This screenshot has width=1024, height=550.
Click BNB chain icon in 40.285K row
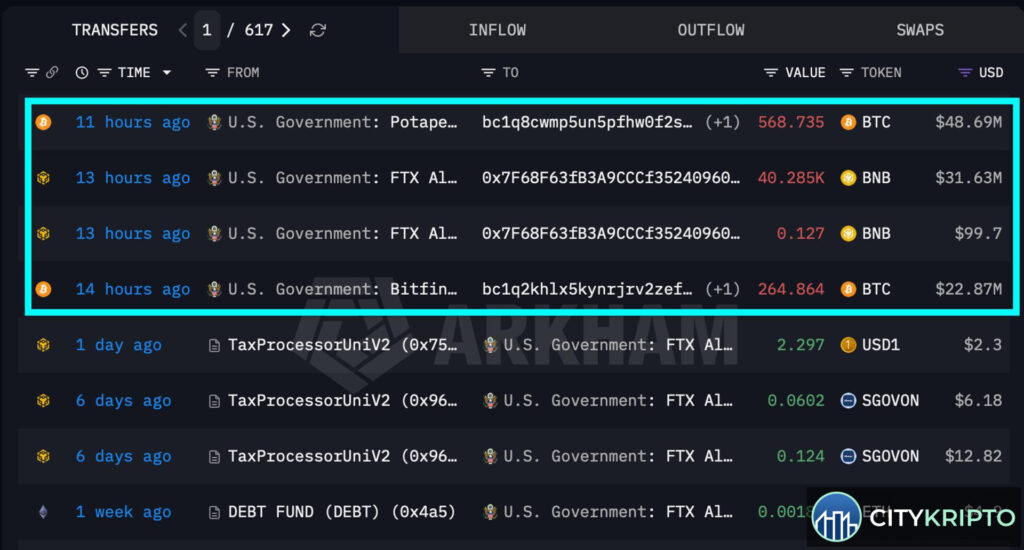click(x=44, y=178)
